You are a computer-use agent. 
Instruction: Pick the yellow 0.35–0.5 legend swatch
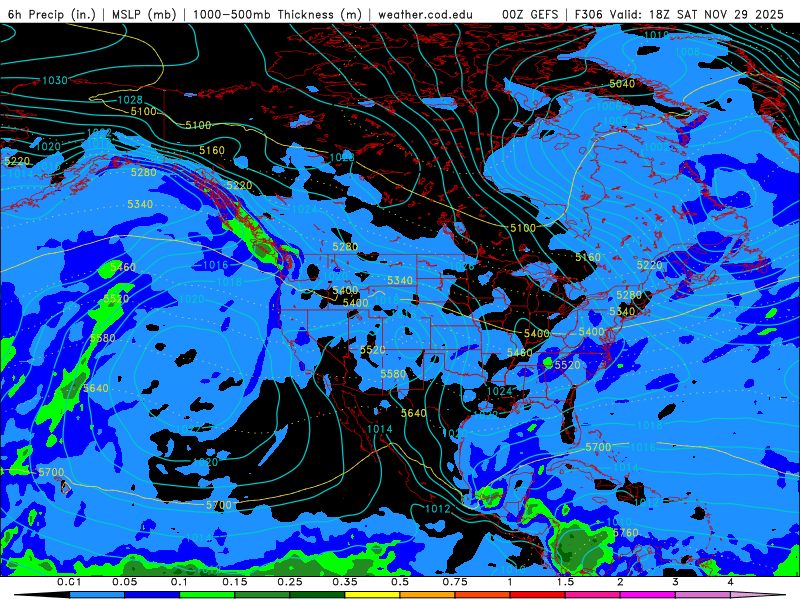point(372,595)
